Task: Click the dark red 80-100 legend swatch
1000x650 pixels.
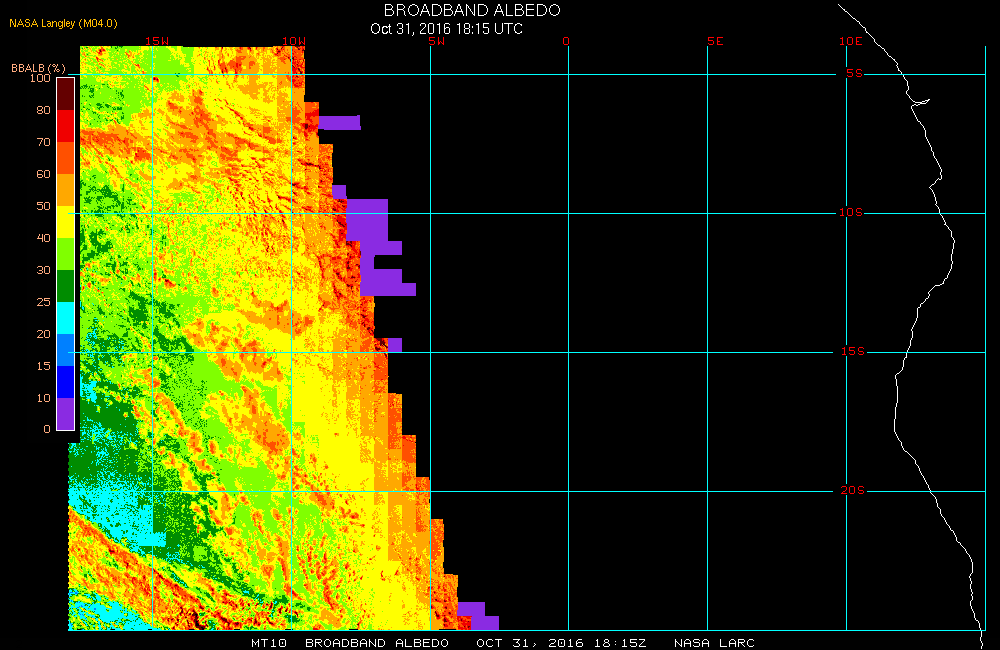Action: 65,93
